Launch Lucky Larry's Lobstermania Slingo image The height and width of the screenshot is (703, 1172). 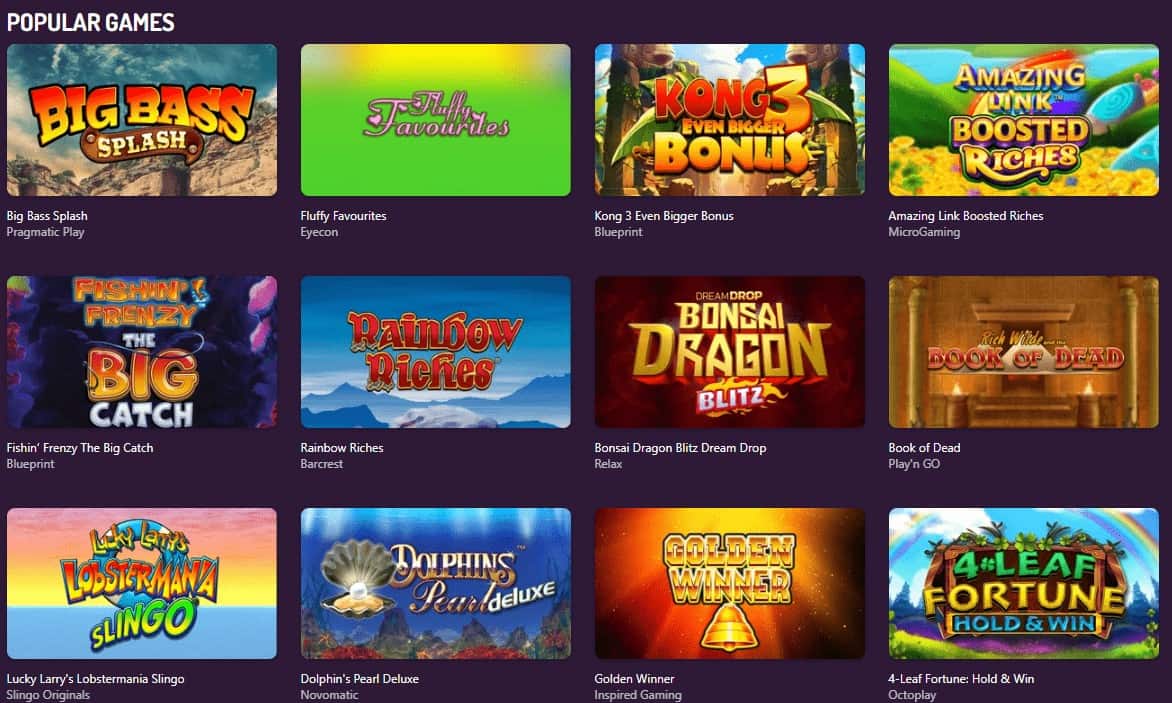coord(142,583)
